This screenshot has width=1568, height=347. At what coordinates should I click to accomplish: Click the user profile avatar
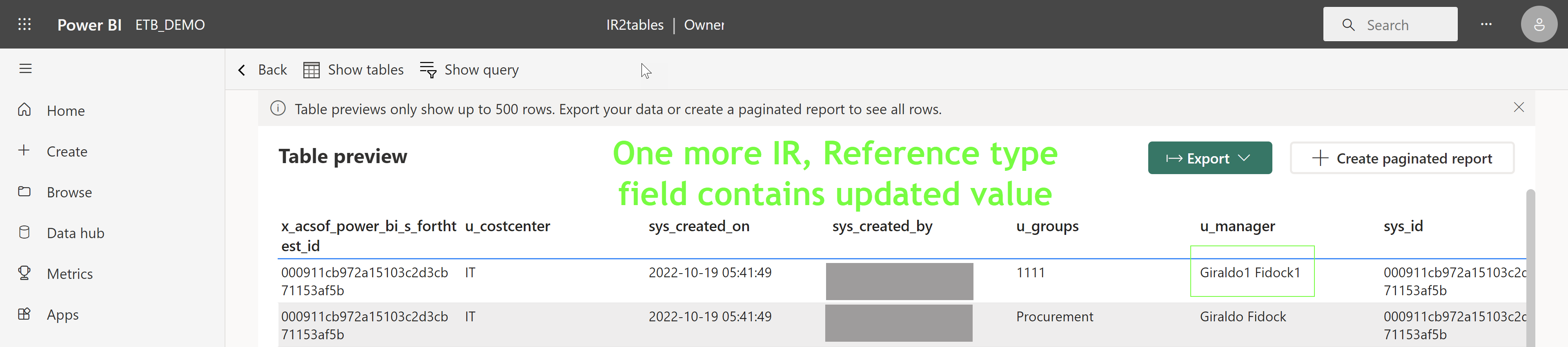[1538, 24]
